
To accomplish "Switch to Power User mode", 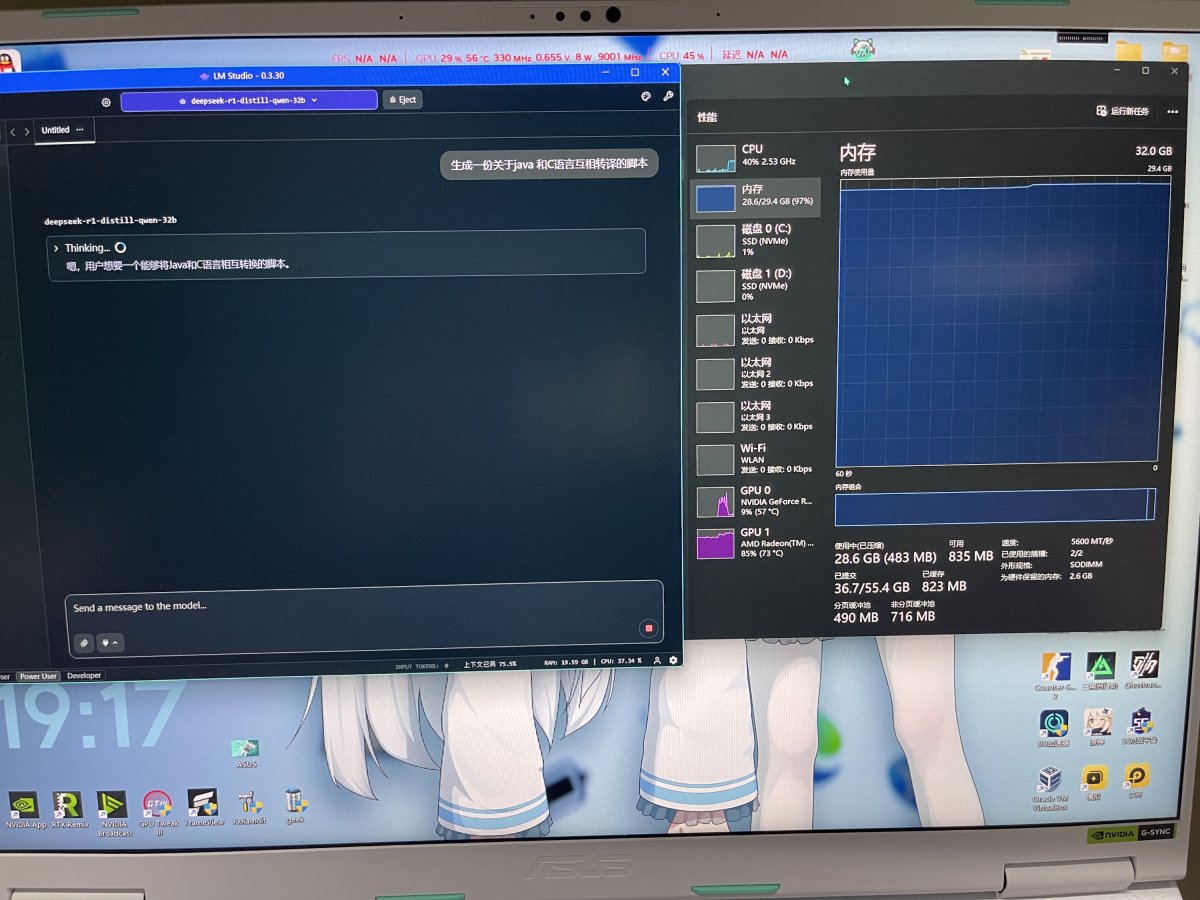I will (x=38, y=676).
